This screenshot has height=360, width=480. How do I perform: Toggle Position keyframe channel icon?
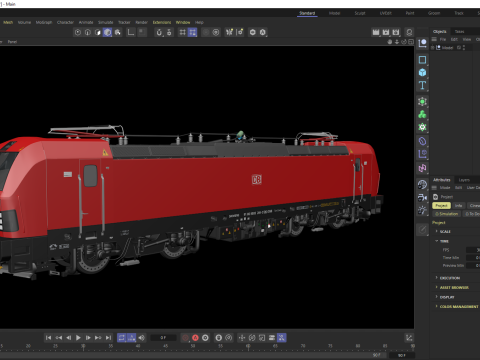point(242,338)
